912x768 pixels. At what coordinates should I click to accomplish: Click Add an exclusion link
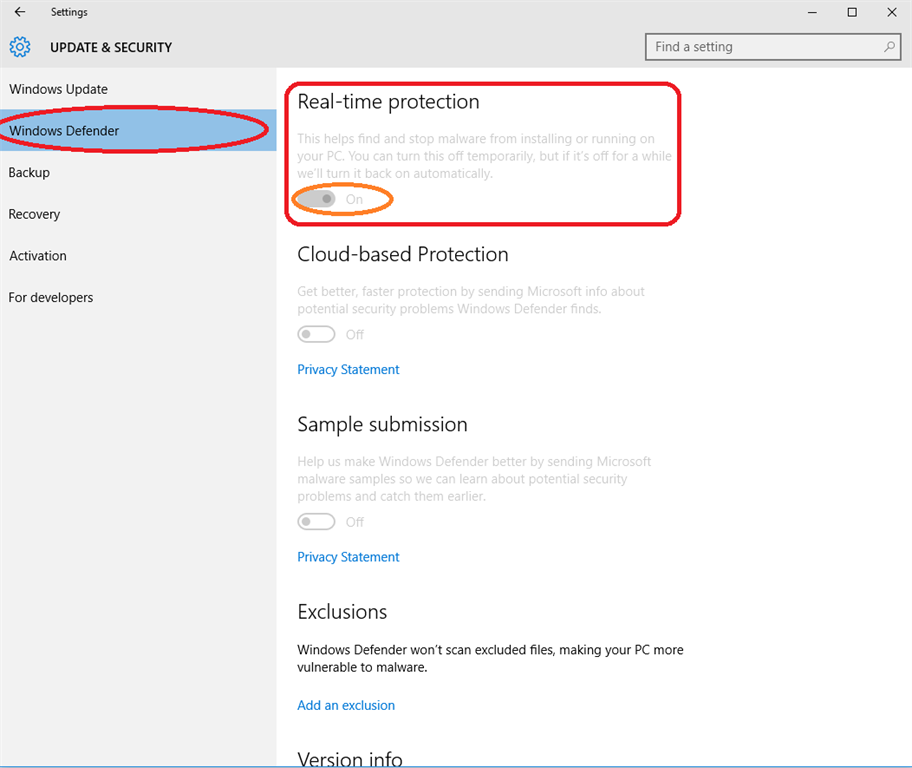pos(346,705)
